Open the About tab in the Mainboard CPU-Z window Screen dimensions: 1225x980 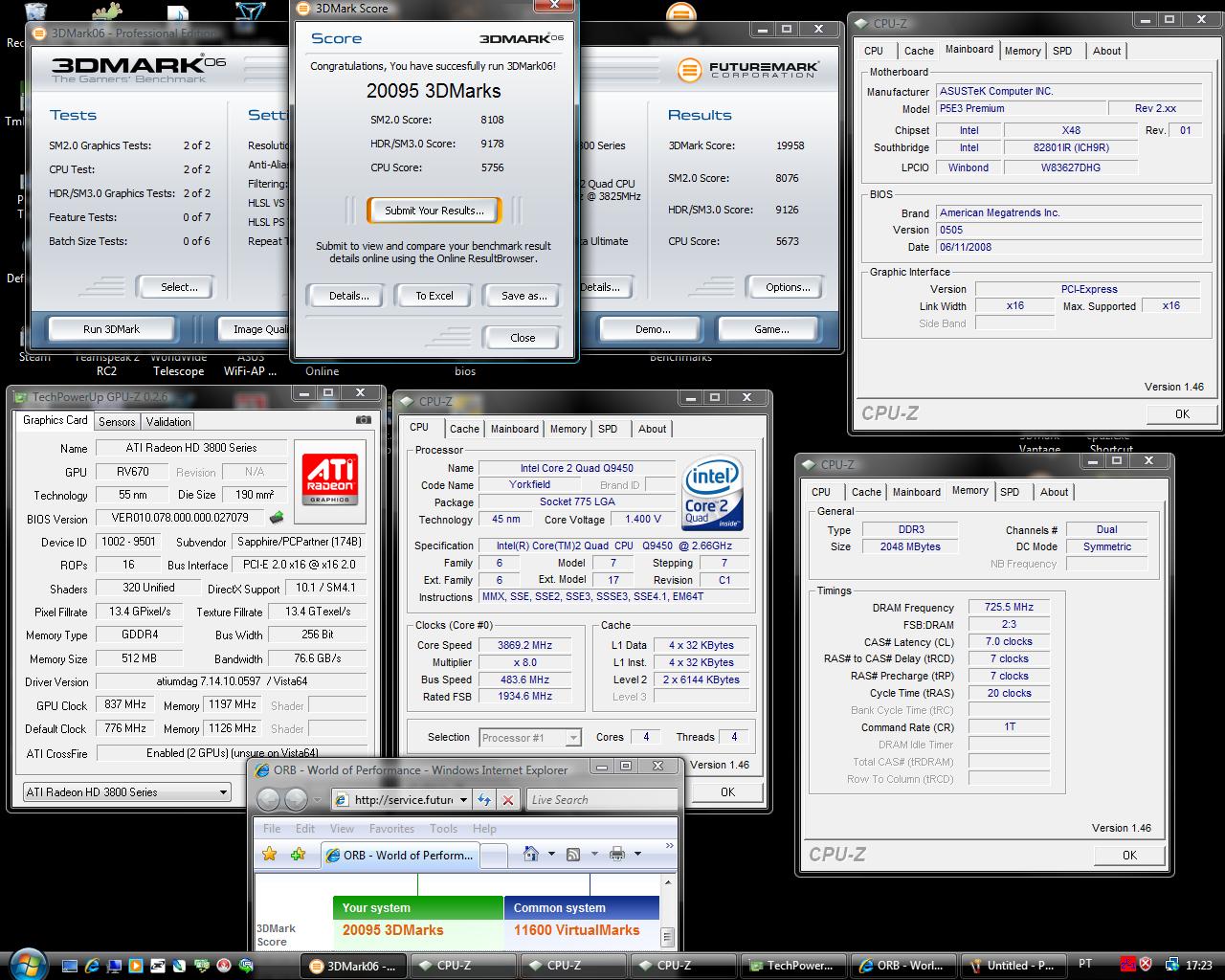(x=1106, y=51)
